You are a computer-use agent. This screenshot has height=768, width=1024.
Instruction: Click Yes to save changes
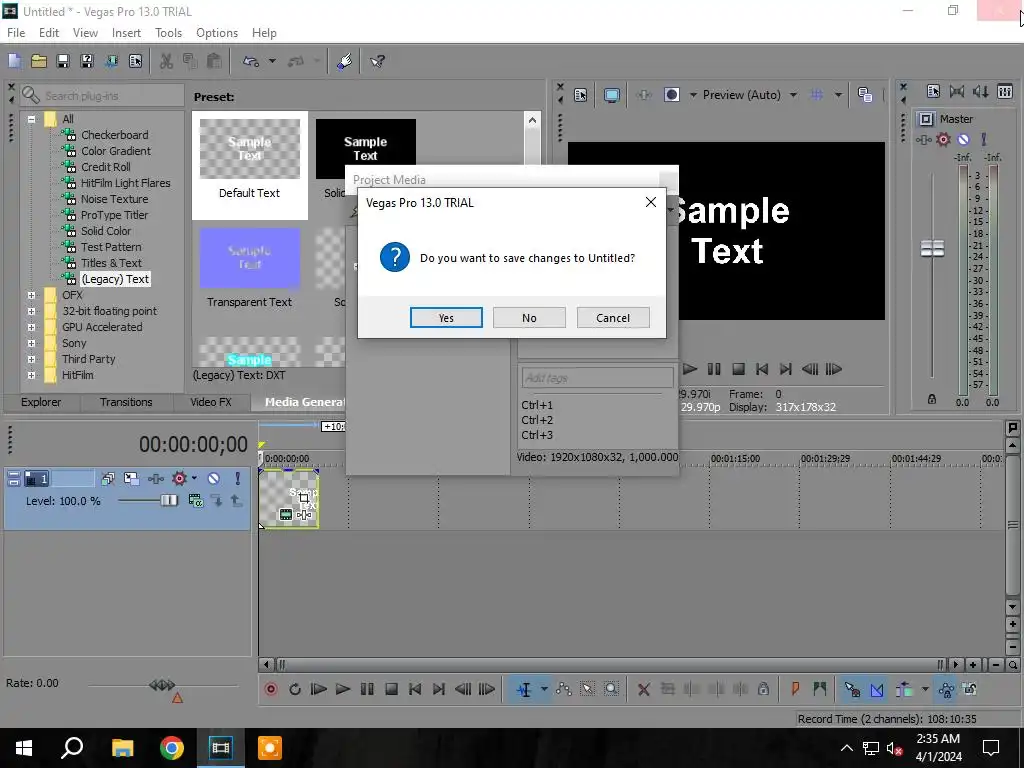pyautogui.click(x=446, y=318)
